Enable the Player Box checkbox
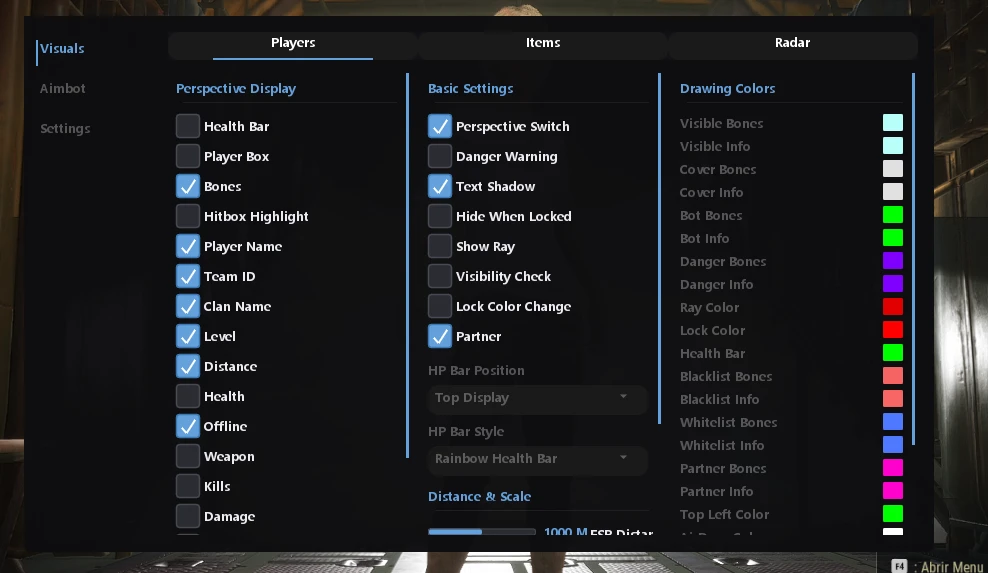This screenshot has height=573, width=988. click(188, 156)
